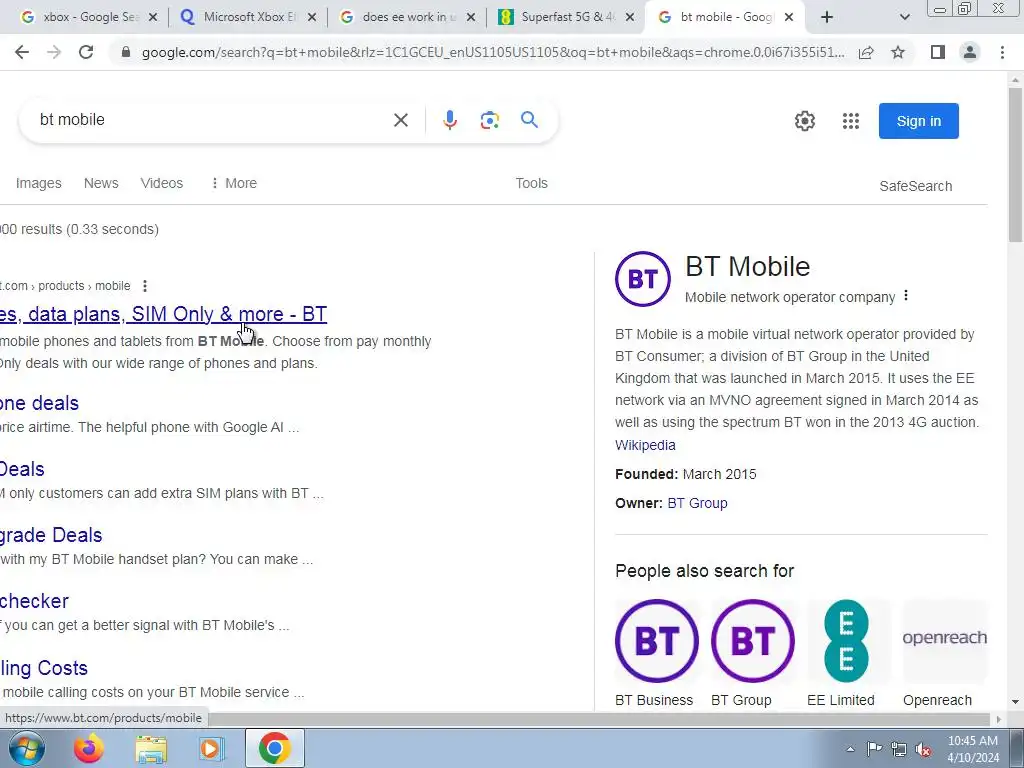1024x768 pixels.
Task: Expand the tab search chevron
Action: [904, 18]
